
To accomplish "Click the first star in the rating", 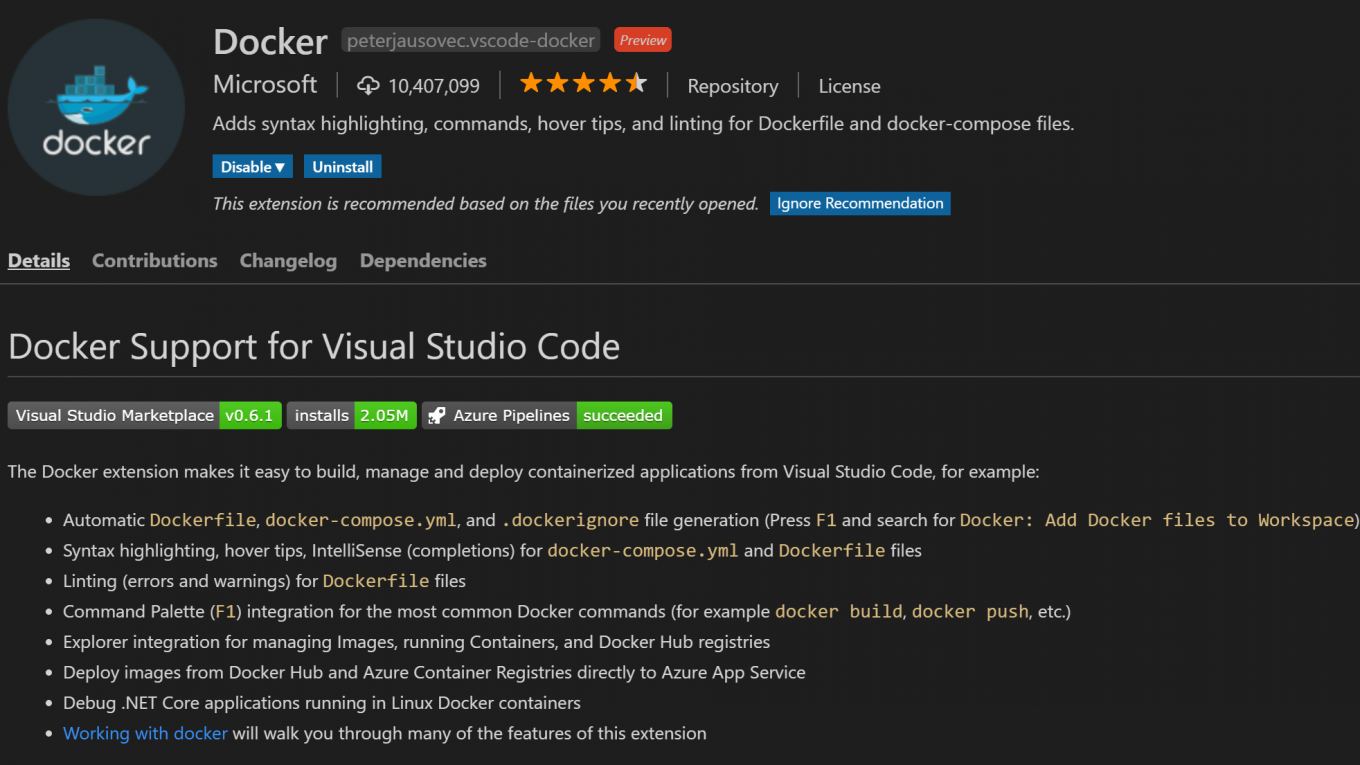I will (530, 84).
